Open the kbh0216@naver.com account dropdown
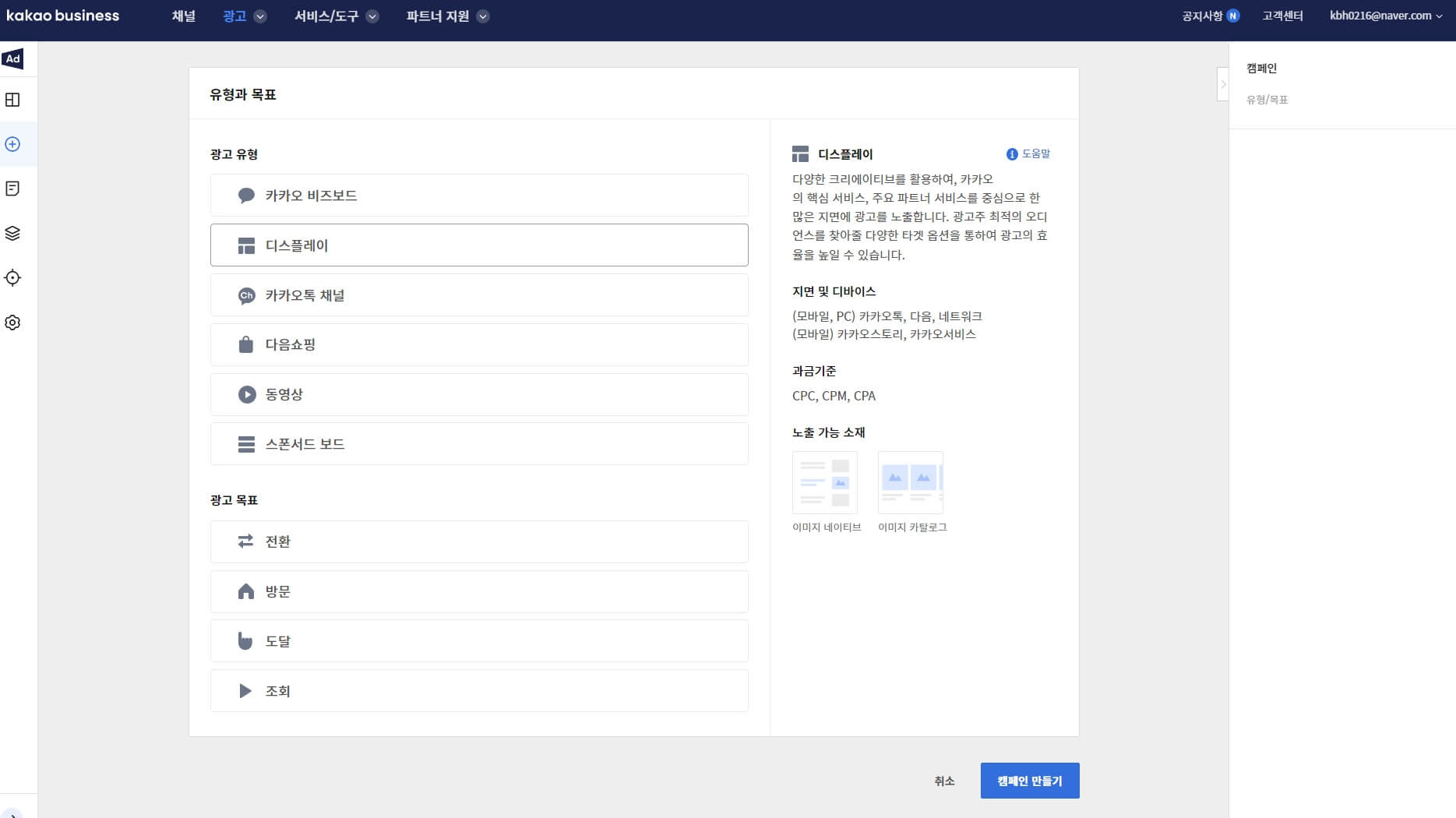This screenshot has height=818, width=1456. click(x=1386, y=16)
